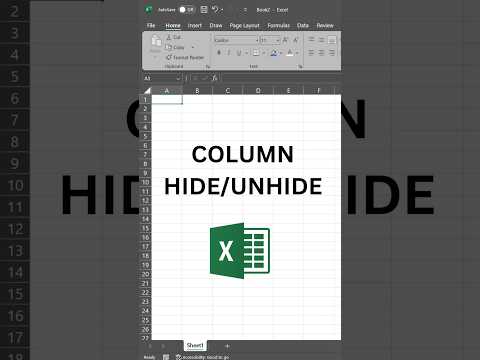Select column D header
The image size is (480, 360).
click(258, 91)
